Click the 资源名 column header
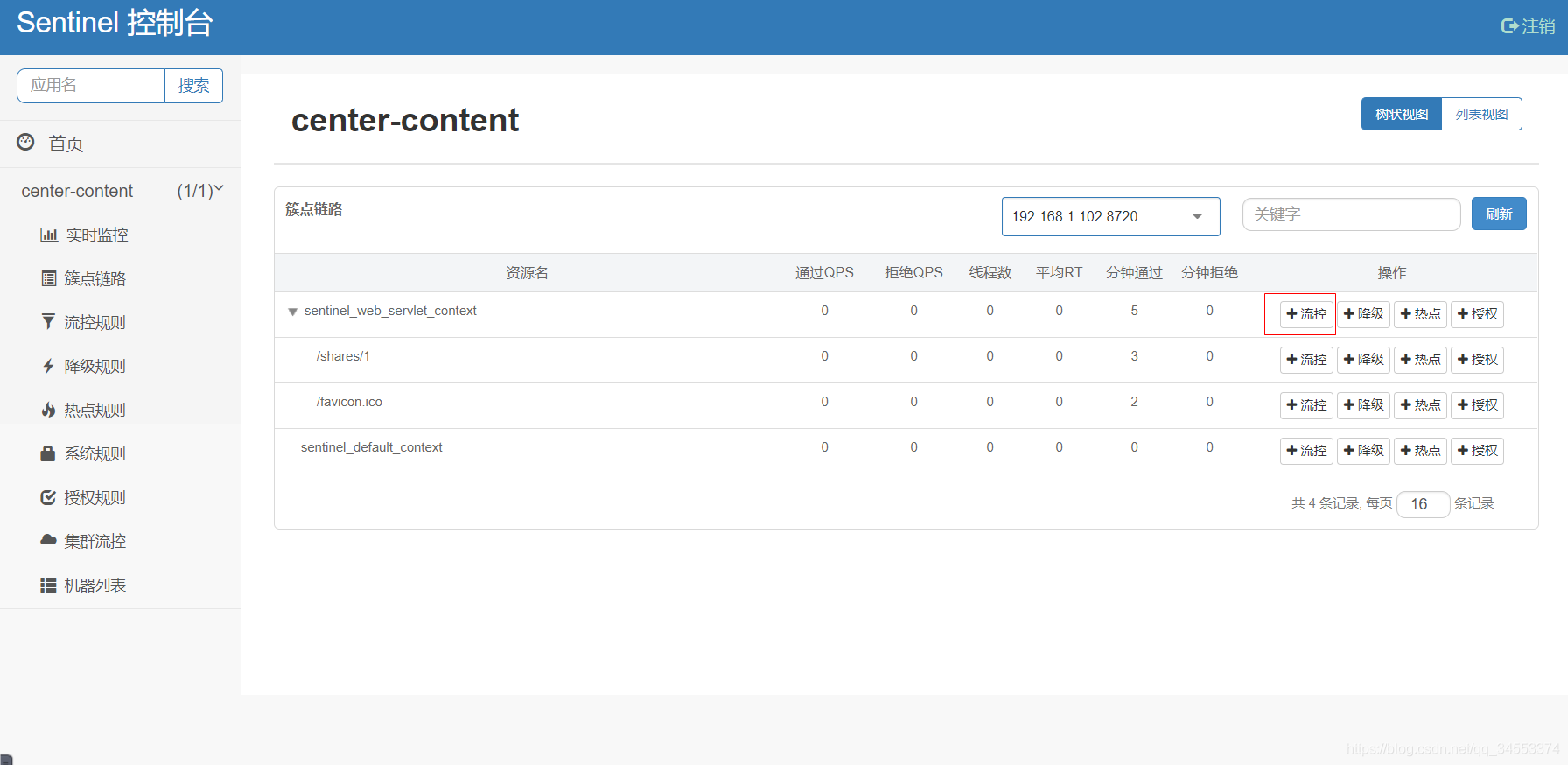The image size is (1568, 765). (x=527, y=273)
